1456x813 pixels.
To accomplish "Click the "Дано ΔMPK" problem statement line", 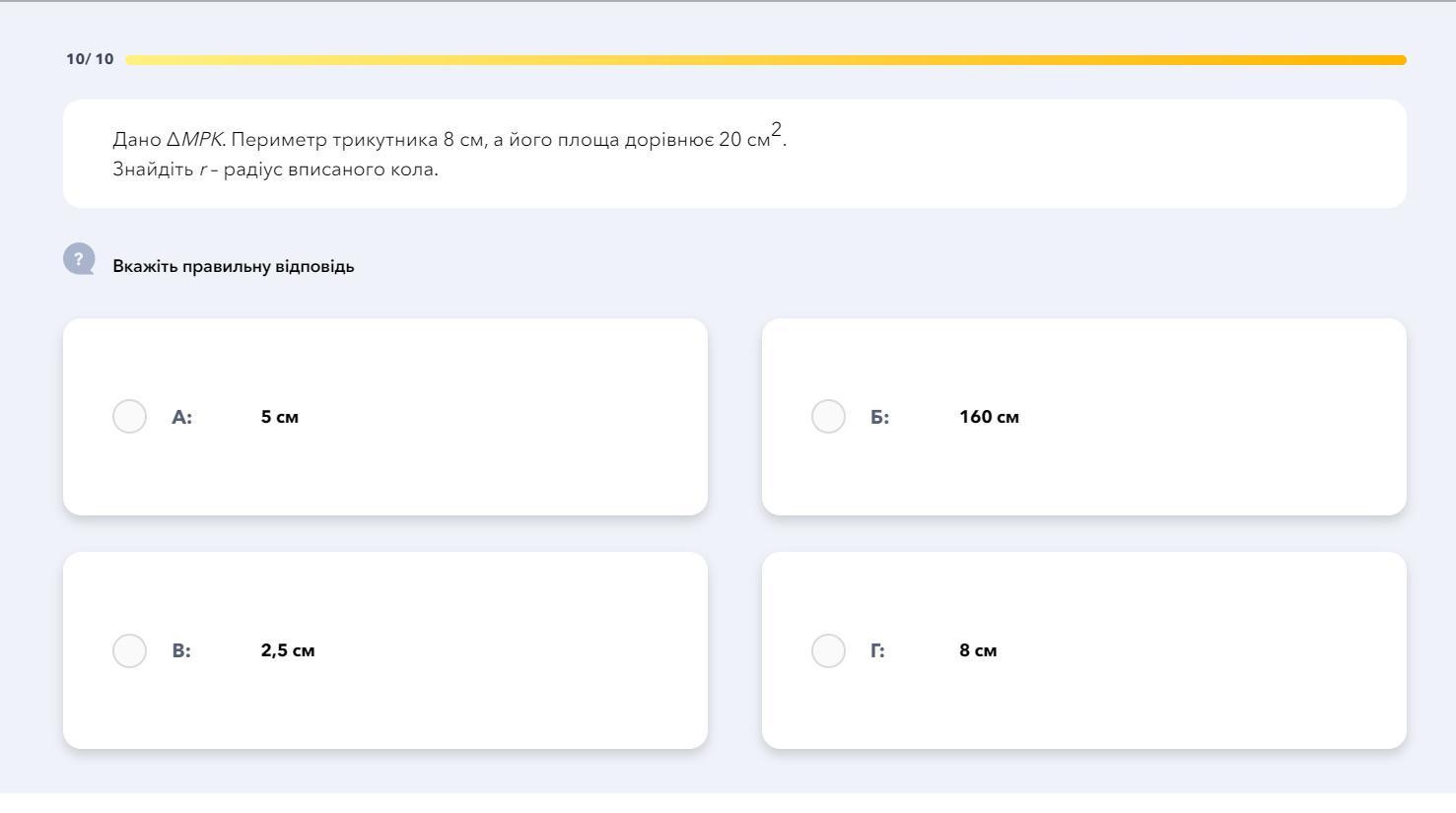I will (449, 139).
